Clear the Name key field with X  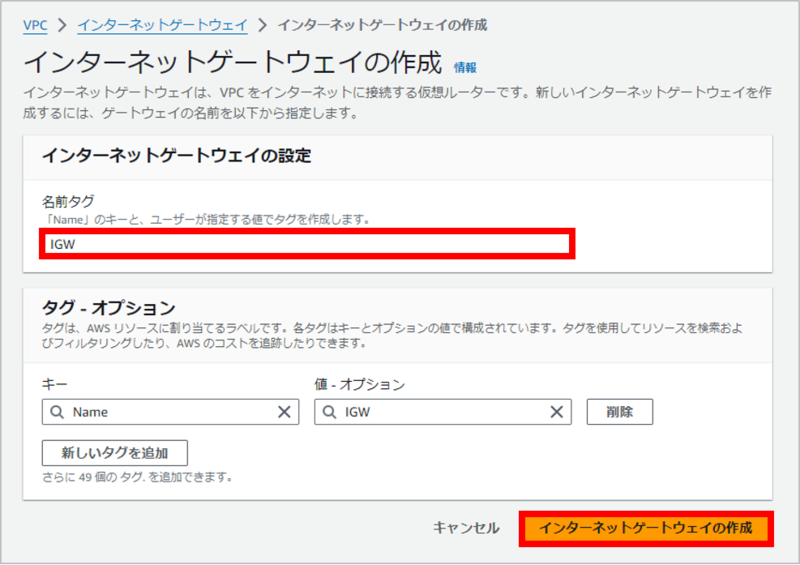[x=284, y=412]
